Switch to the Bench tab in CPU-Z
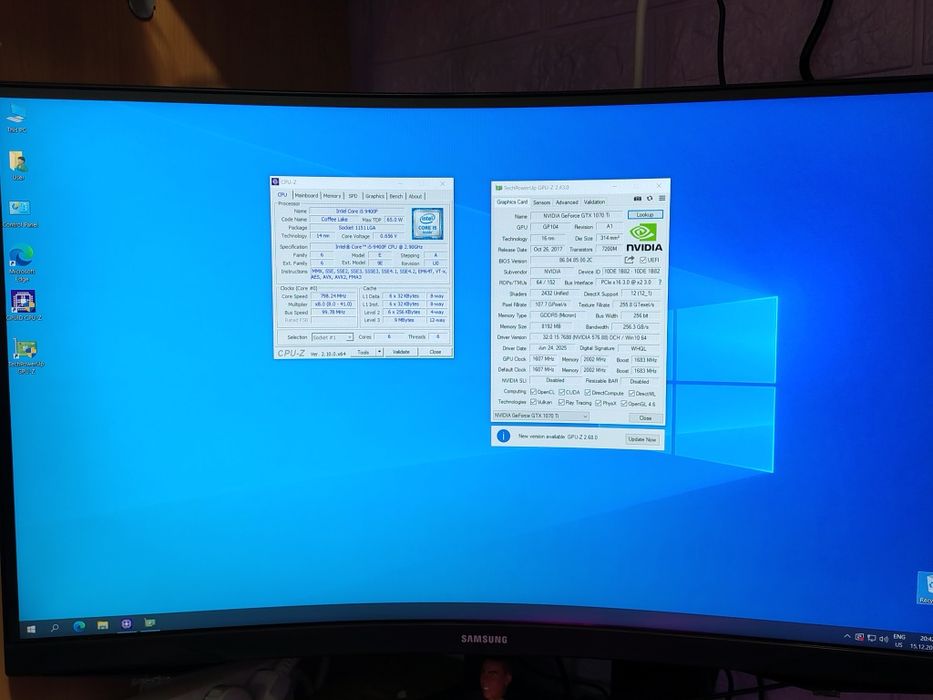933x700 pixels. coord(396,196)
